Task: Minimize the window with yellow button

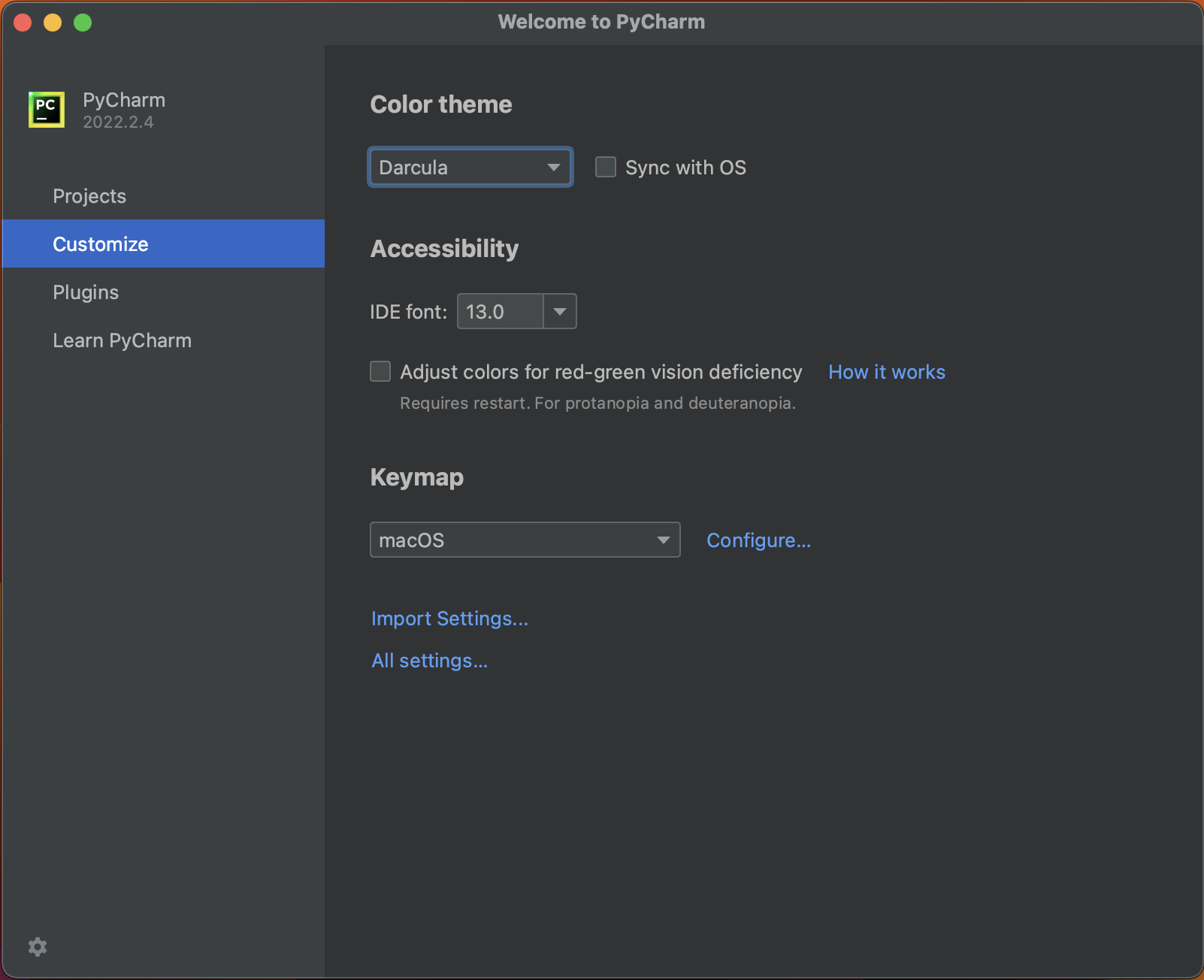Action: (53, 23)
